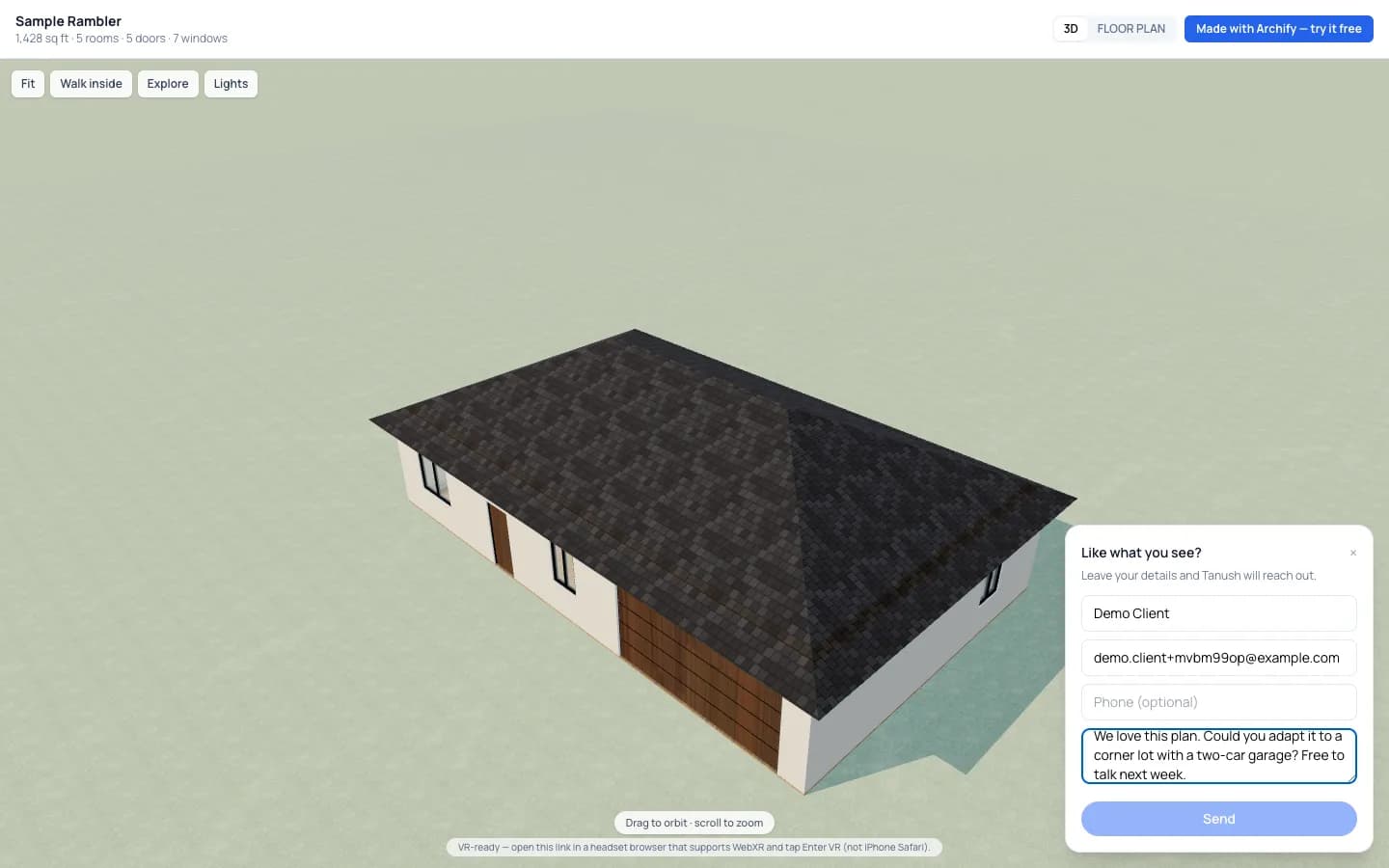Start Walk inside mode
The height and width of the screenshot is (868, 1389).
(91, 84)
